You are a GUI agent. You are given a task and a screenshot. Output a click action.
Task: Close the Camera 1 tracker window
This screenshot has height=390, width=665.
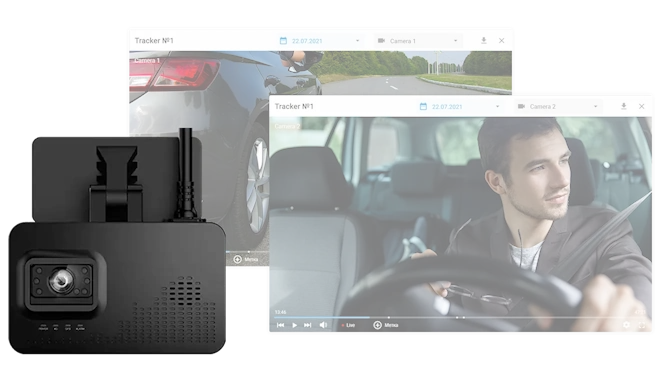click(502, 41)
